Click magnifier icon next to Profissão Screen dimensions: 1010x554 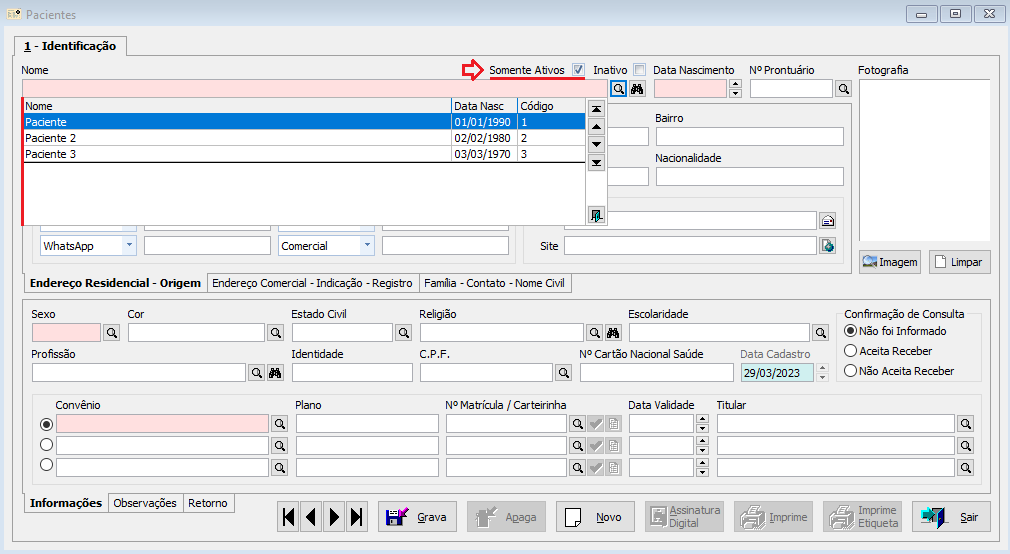pyautogui.click(x=256, y=372)
